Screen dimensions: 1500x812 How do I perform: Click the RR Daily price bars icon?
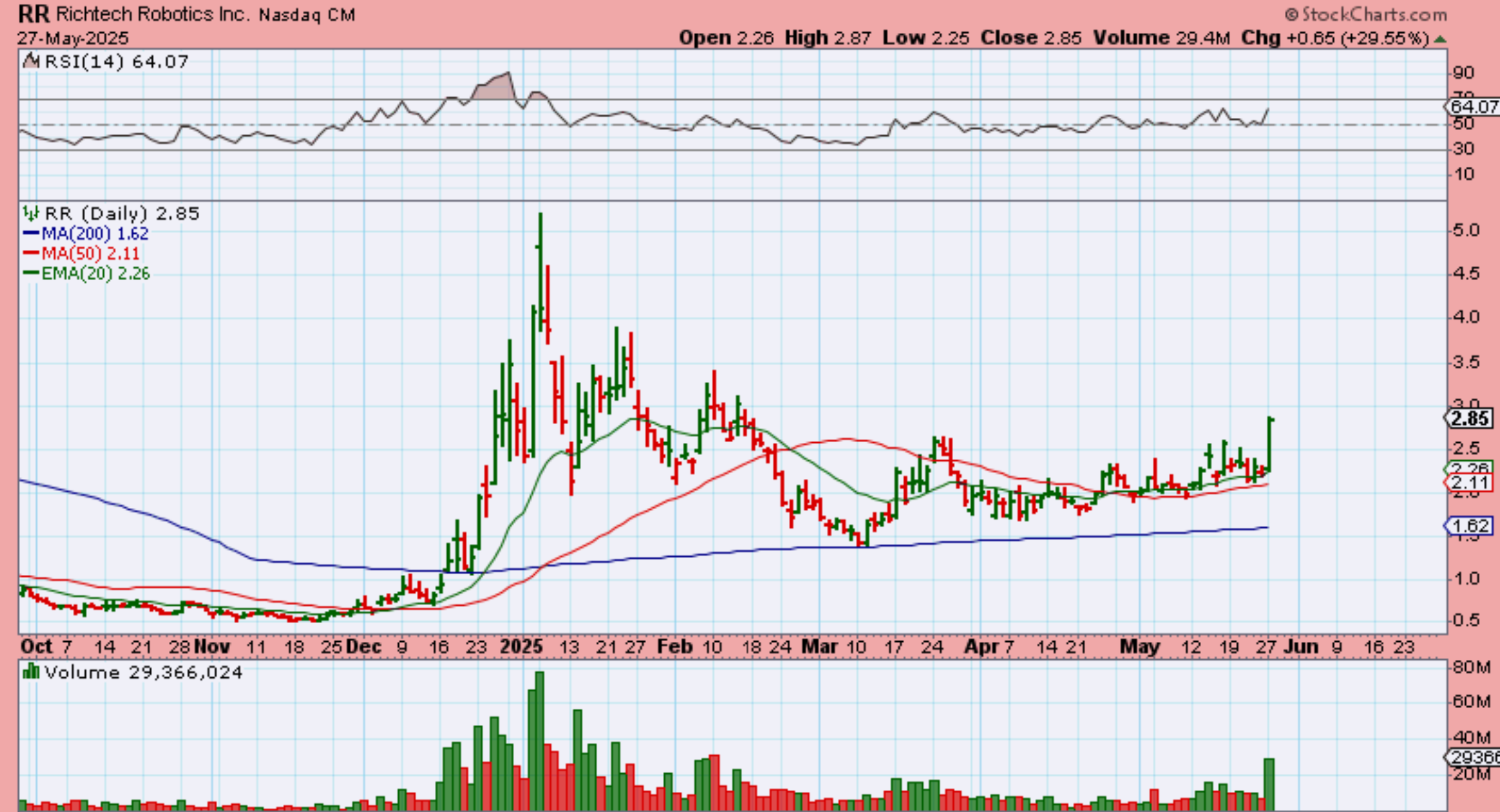click(x=31, y=214)
